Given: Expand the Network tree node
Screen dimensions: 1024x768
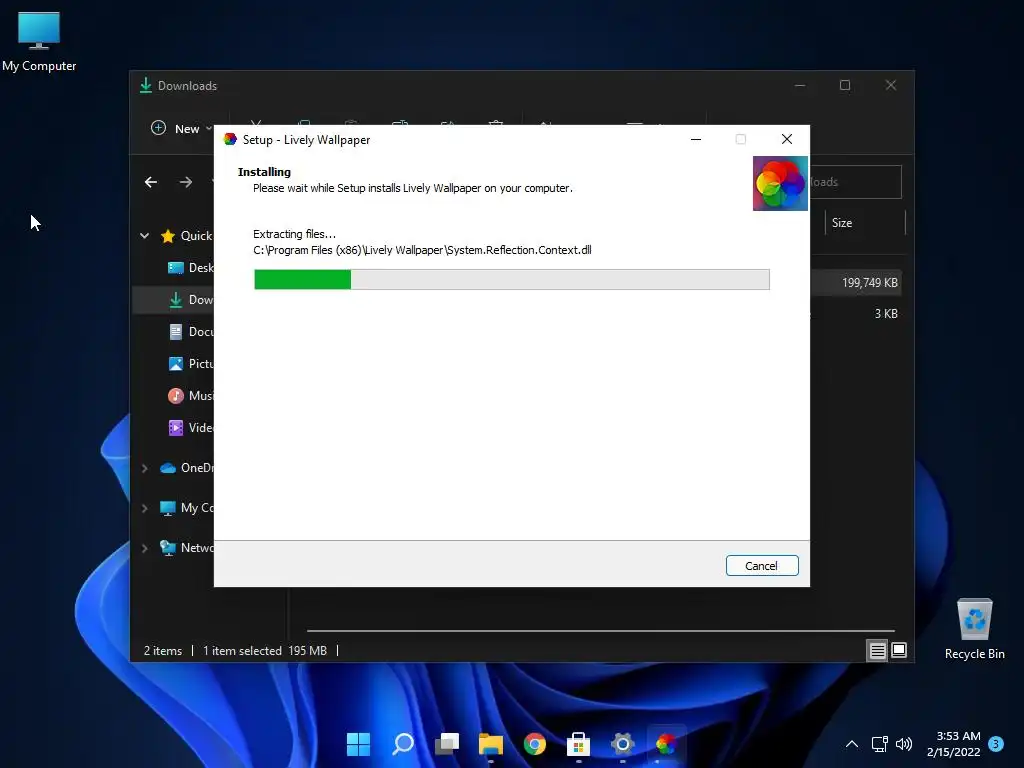Looking at the screenshot, I should tap(144, 548).
